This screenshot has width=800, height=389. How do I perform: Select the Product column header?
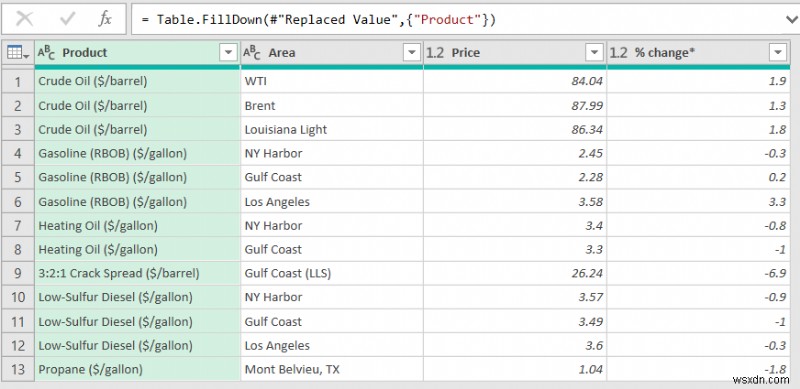[138, 52]
